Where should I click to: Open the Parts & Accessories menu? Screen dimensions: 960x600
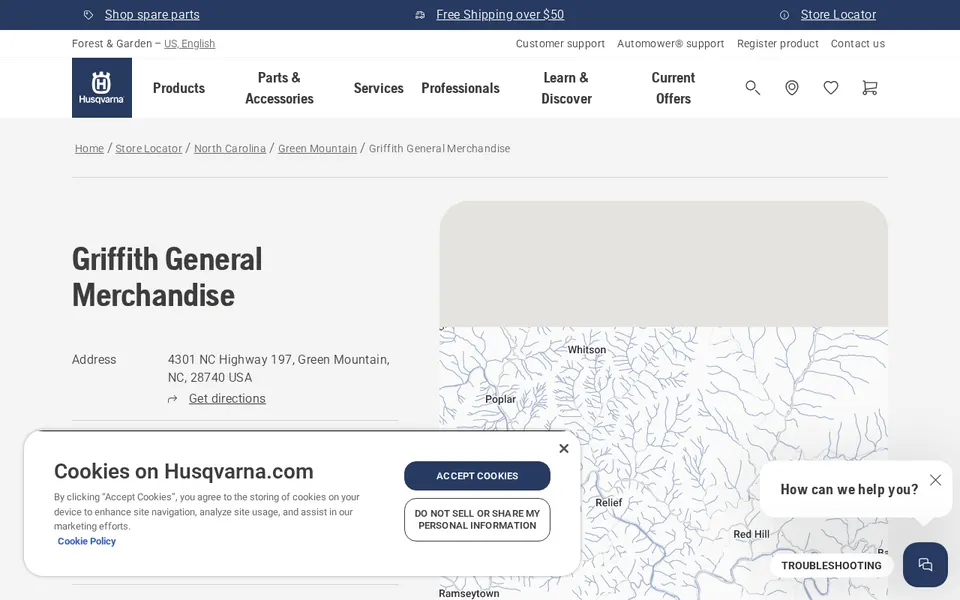click(x=279, y=88)
